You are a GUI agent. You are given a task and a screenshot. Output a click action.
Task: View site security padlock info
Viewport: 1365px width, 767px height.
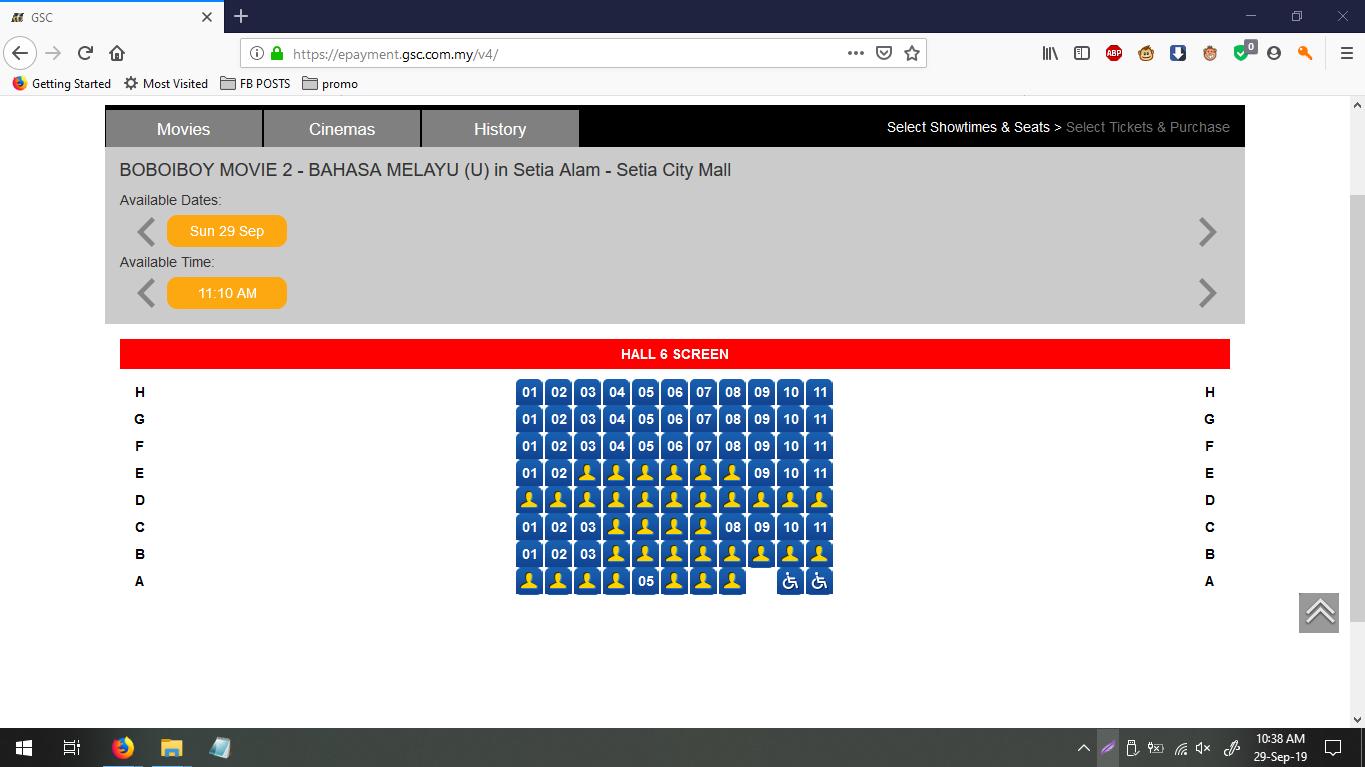pos(277,53)
